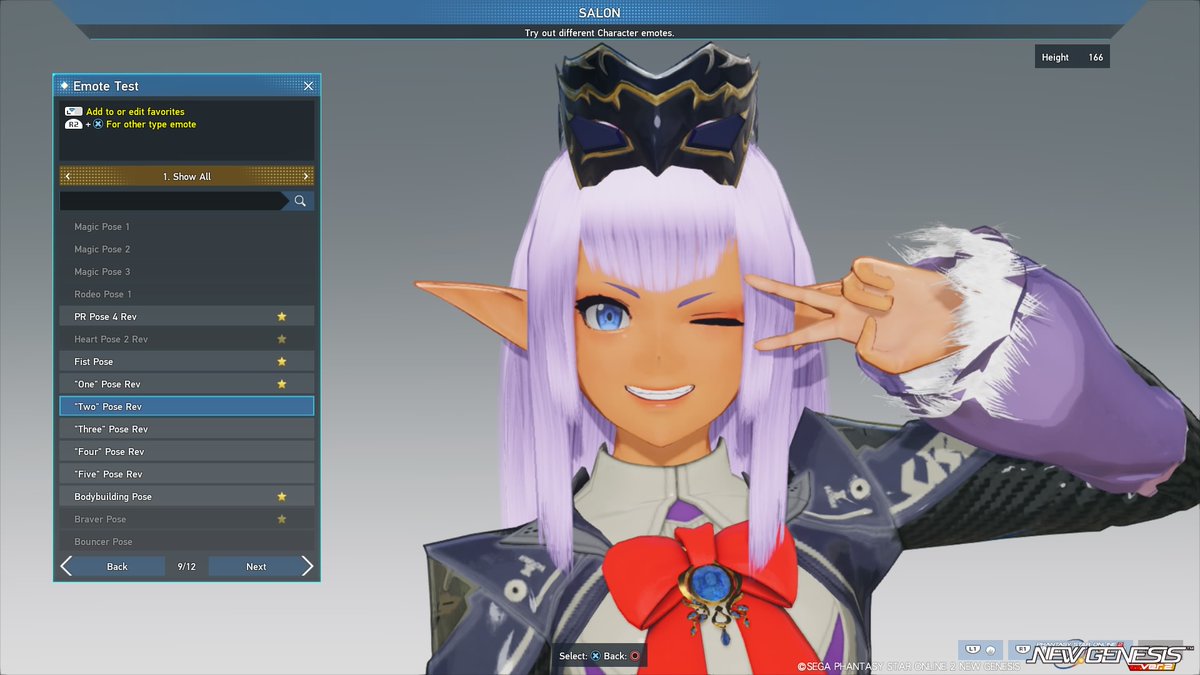The image size is (1200, 675).
Task: Click the emote search input field
Action: [173, 201]
